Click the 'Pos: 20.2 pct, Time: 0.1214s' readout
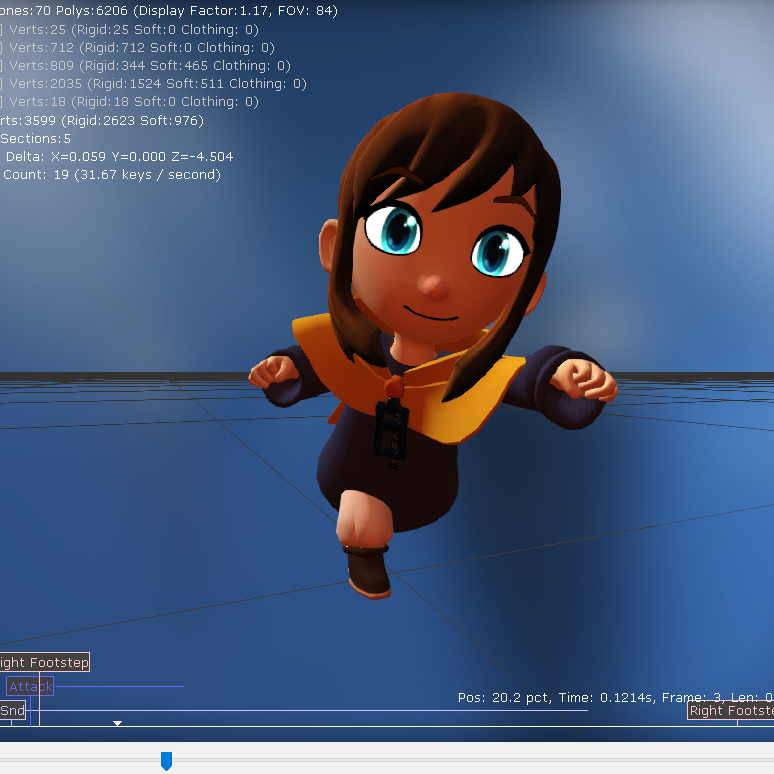This screenshot has height=774, width=774. point(556,697)
